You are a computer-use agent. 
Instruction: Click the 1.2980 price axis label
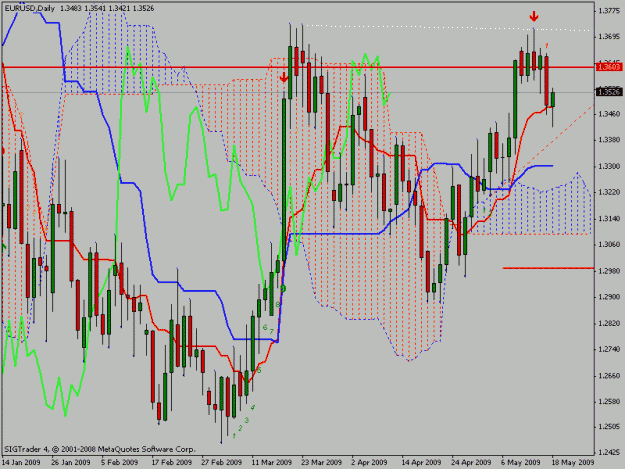(x=609, y=271)
